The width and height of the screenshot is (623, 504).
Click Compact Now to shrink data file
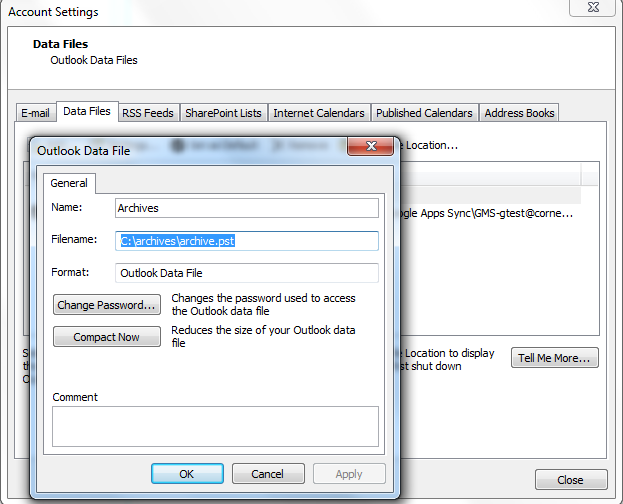point(107,337)
